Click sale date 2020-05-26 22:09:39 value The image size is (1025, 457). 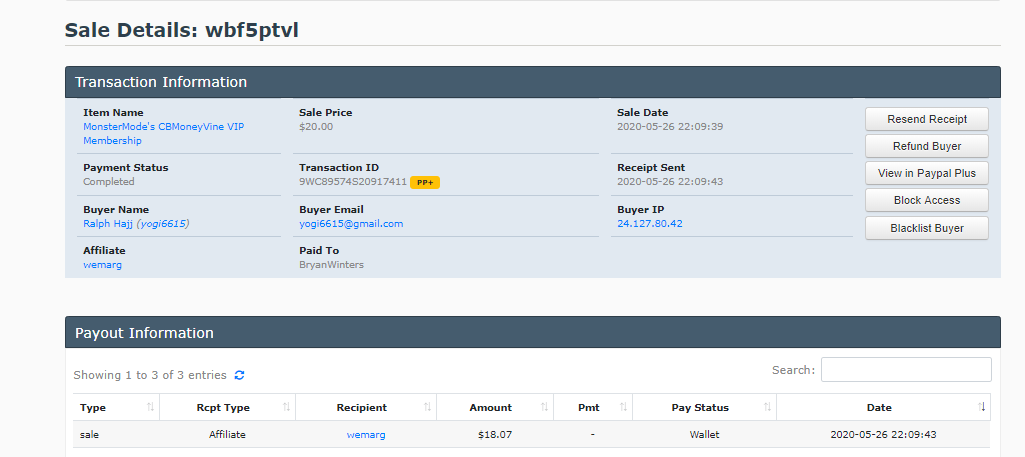[670, 127]
